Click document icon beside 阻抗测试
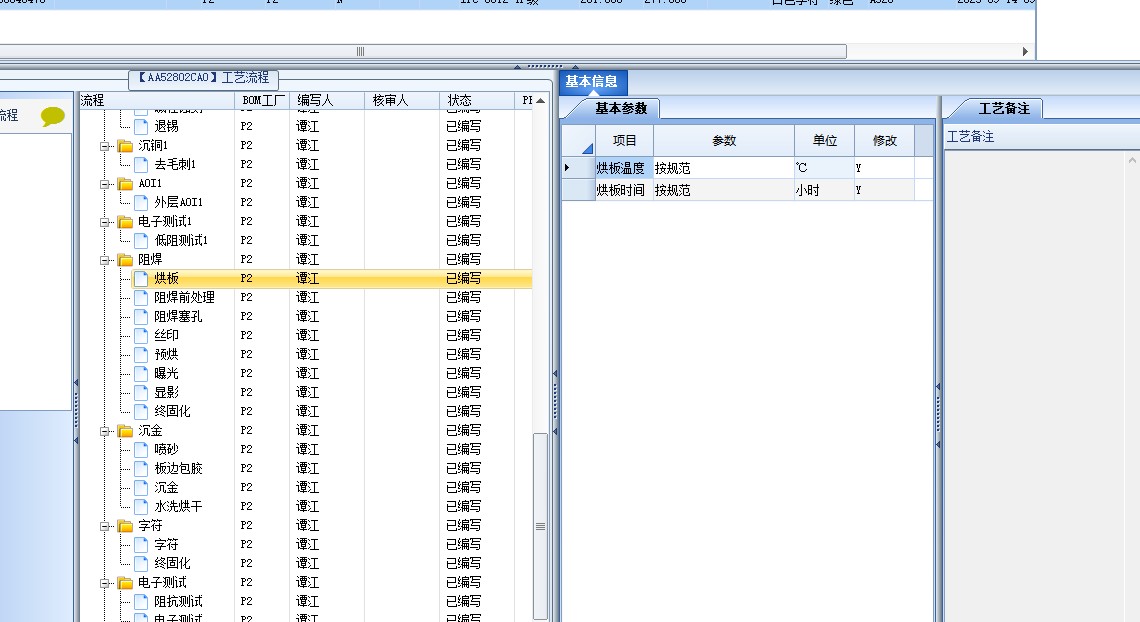 coord(141,601)
